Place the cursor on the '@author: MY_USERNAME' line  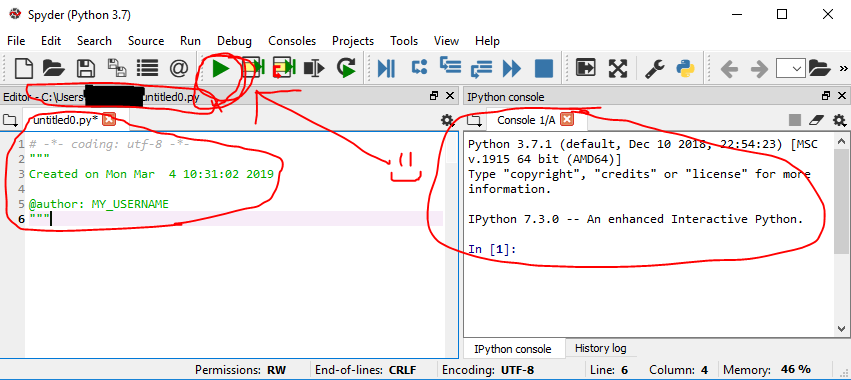tap(99, 204)
